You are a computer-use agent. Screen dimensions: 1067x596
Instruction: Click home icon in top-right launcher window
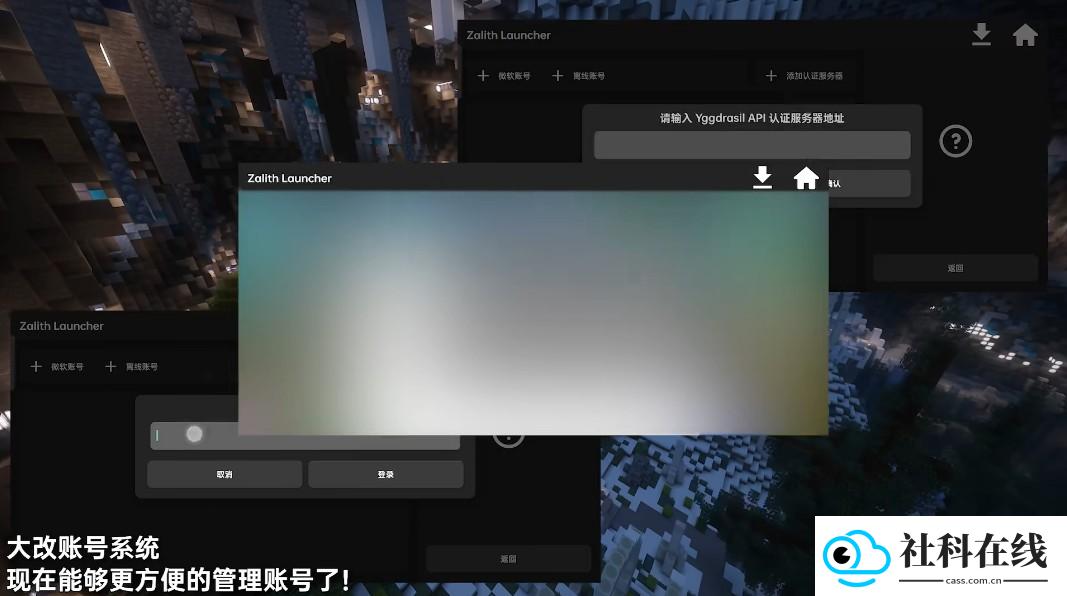point(1025,35)
